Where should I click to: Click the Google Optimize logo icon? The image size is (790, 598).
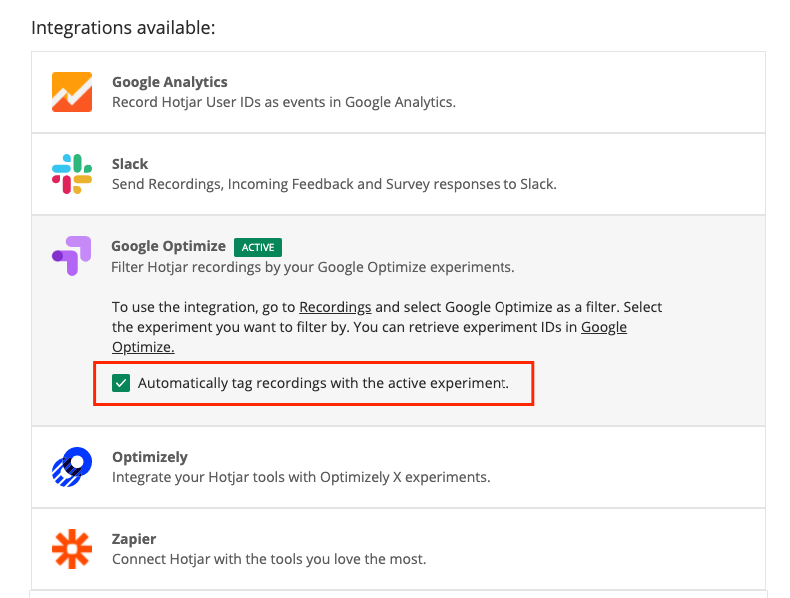tap(71, 257)
